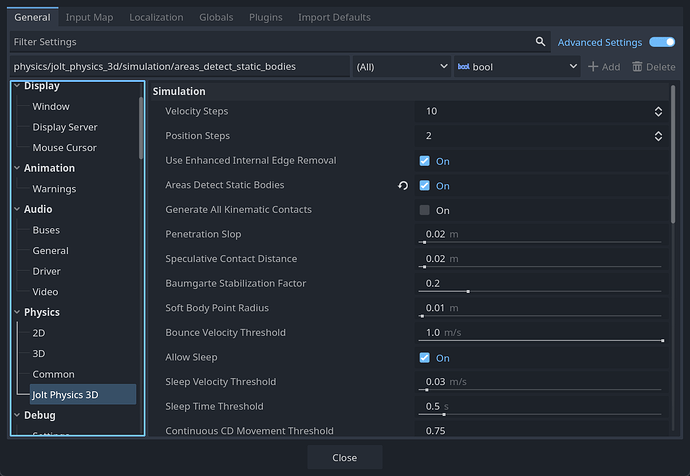690x476 pixels.
Task: Uncheck Use Enhanced Internal Edge Removal
Action: (x=424, y=161)
